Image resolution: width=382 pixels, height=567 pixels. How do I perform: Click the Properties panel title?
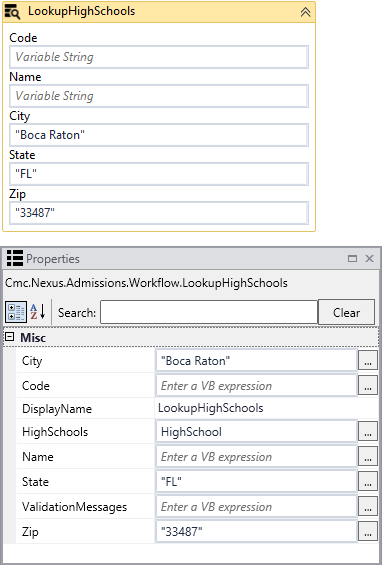pos(53,259)
